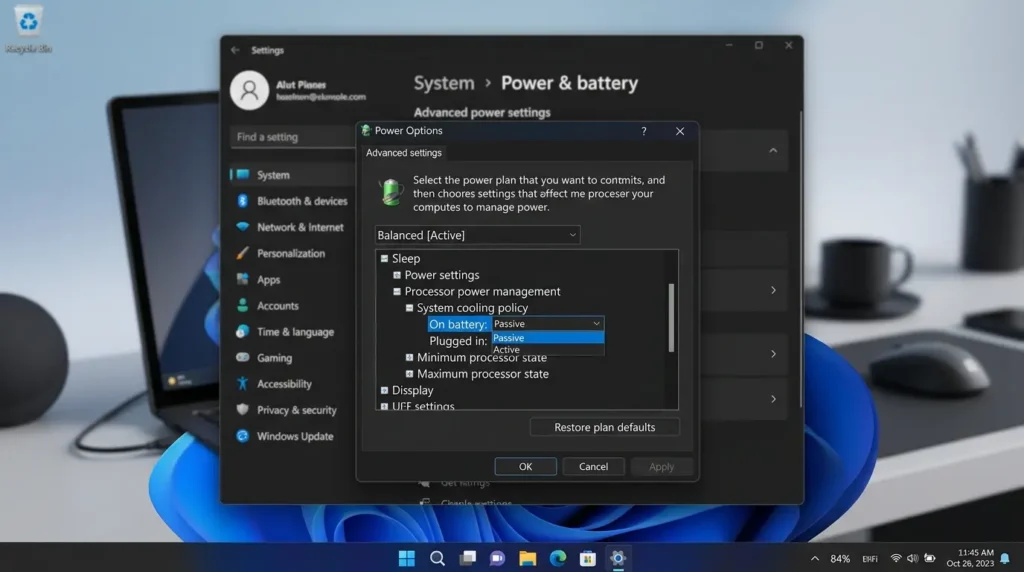Go back using Settings back arrow
This screenshot has height=572, width=1024.
point(235,50)
